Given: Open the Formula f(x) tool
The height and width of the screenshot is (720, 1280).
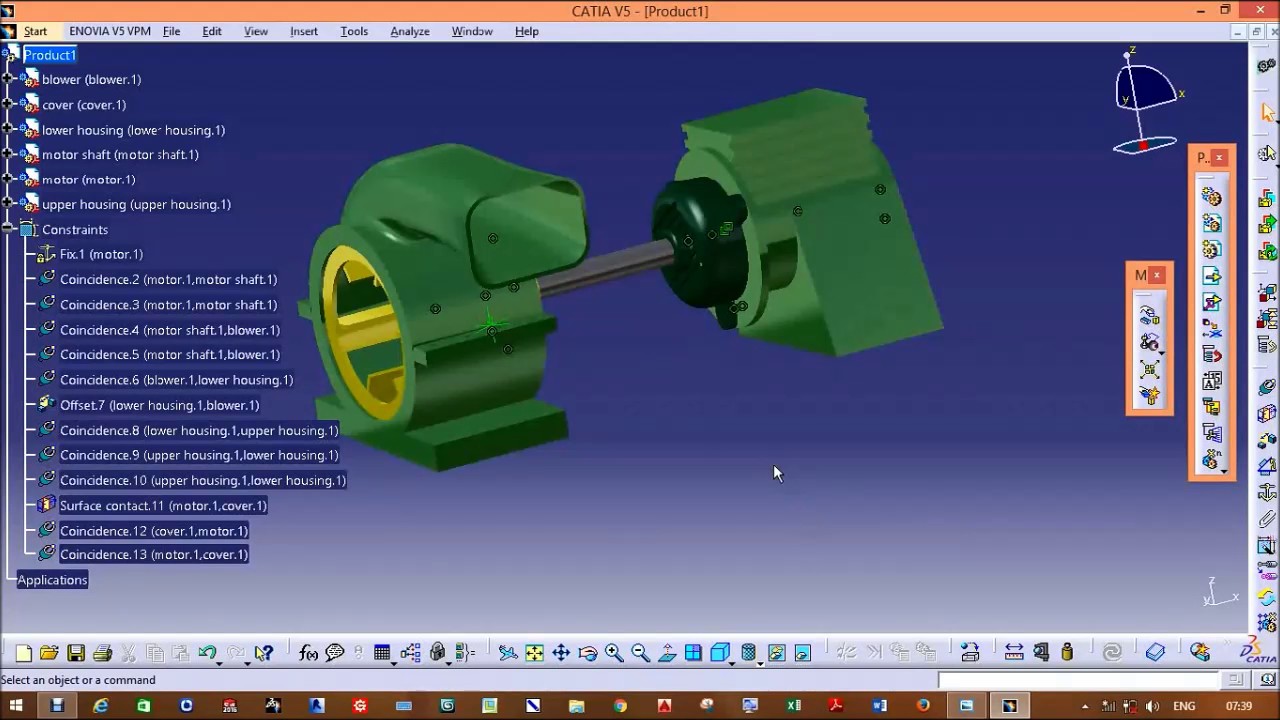Looking at the screenshot, I should [x=308, y=653].
